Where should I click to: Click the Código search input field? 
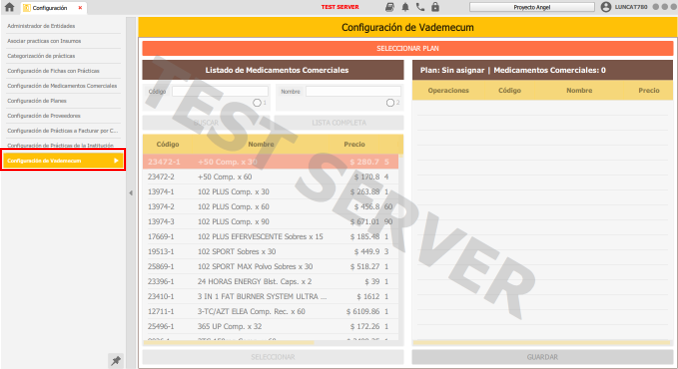click(220, 91)
